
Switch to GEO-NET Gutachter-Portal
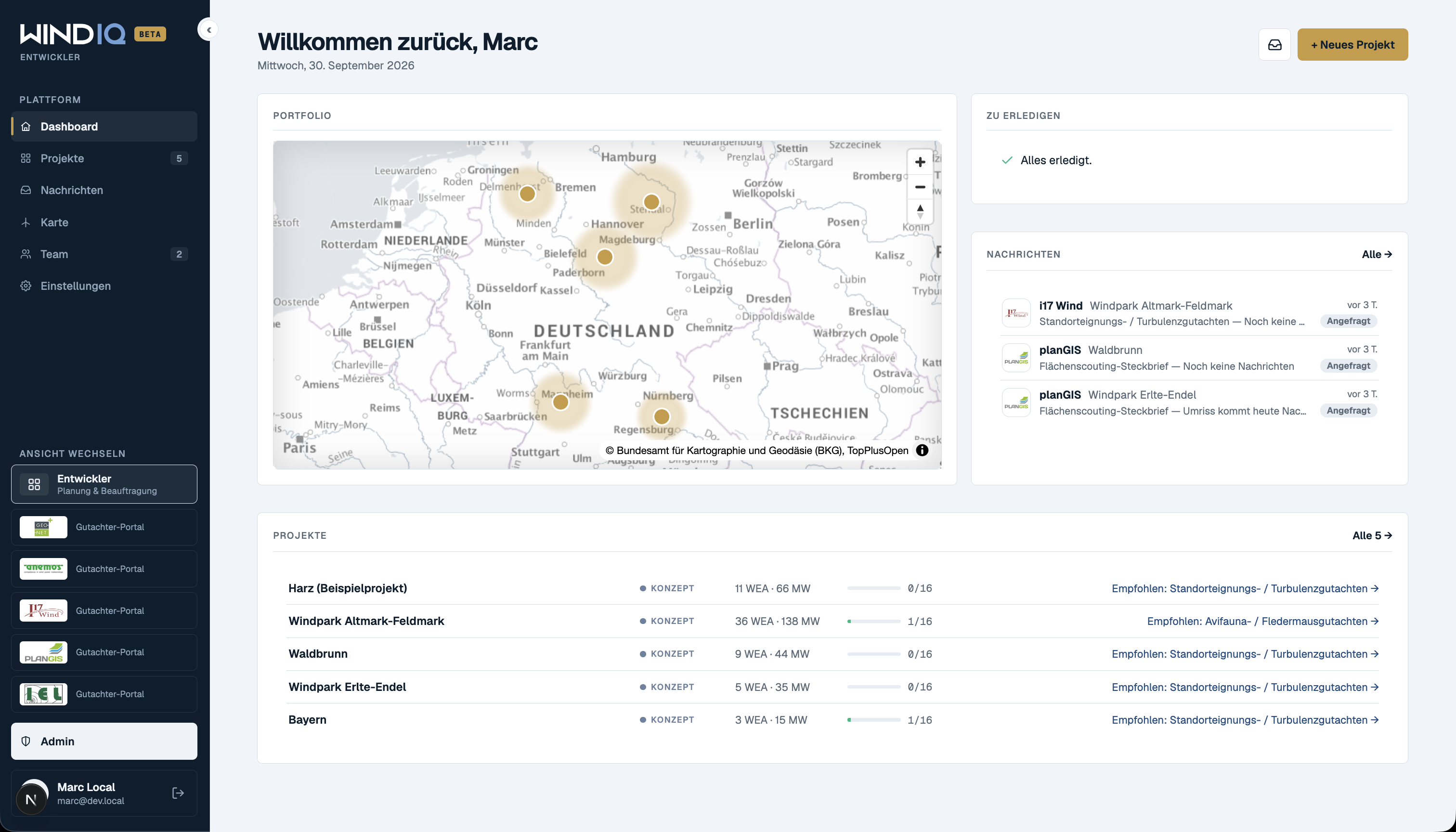click(x=104, y=527)
